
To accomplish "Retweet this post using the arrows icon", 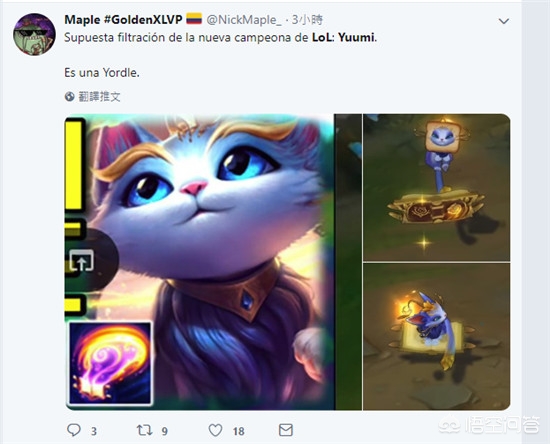I will tap(145, 430).
